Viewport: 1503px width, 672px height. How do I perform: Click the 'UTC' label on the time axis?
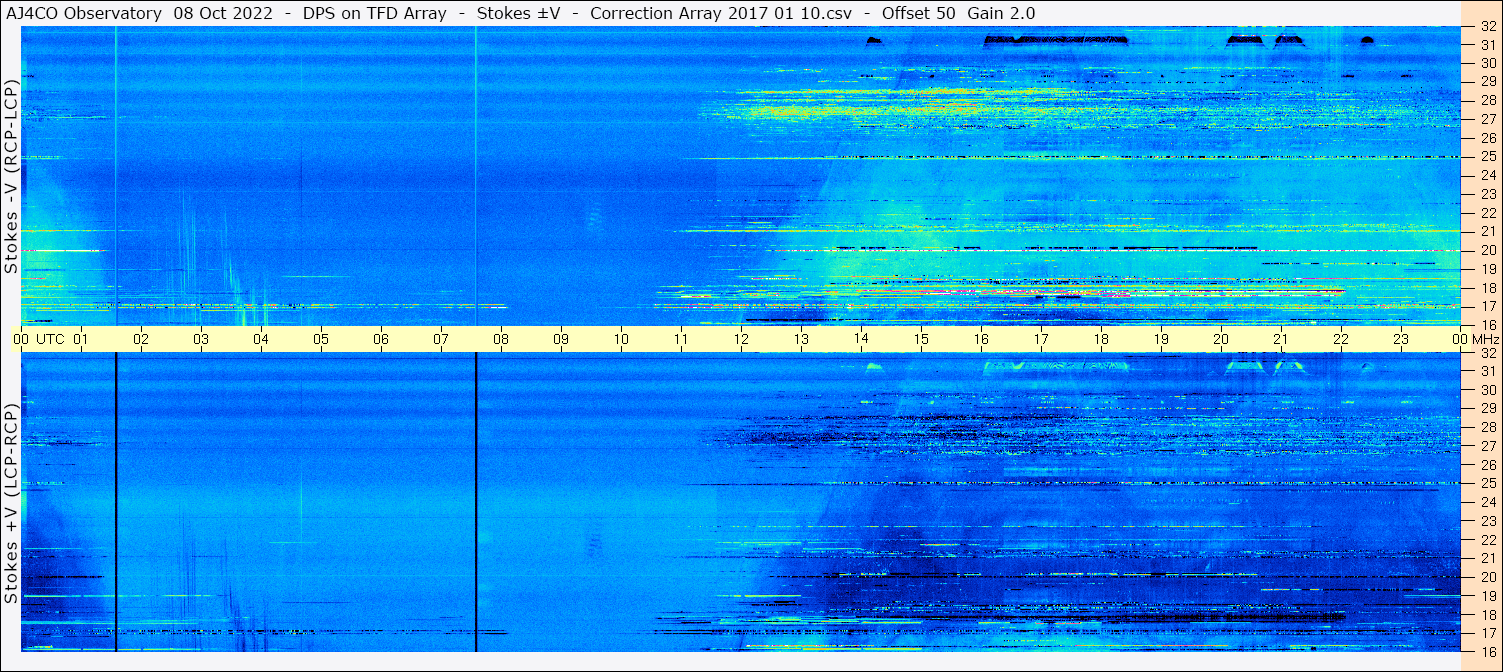tap(50, 339)
